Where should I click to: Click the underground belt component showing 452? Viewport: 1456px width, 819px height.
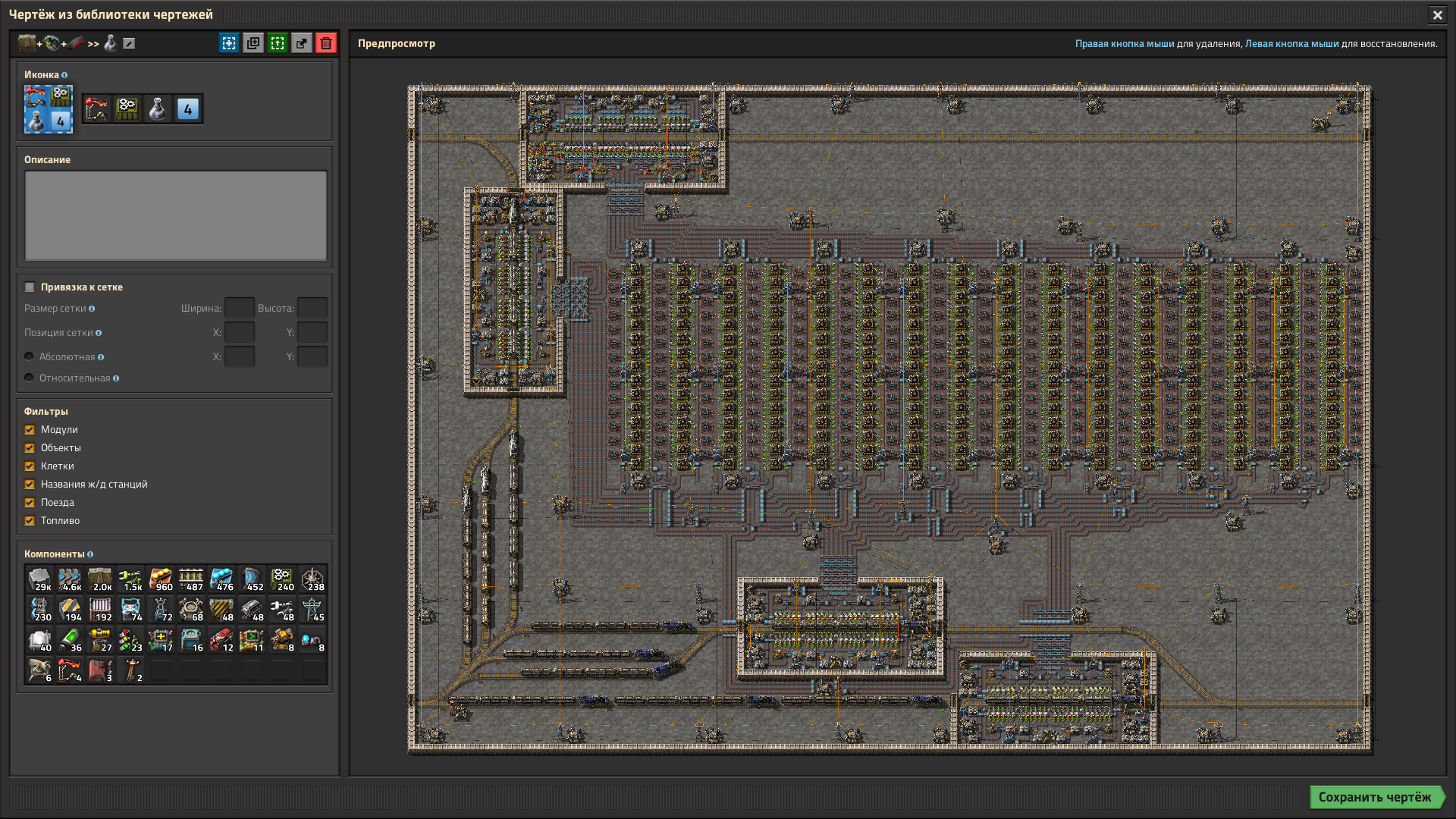click(x=252, y=579)
